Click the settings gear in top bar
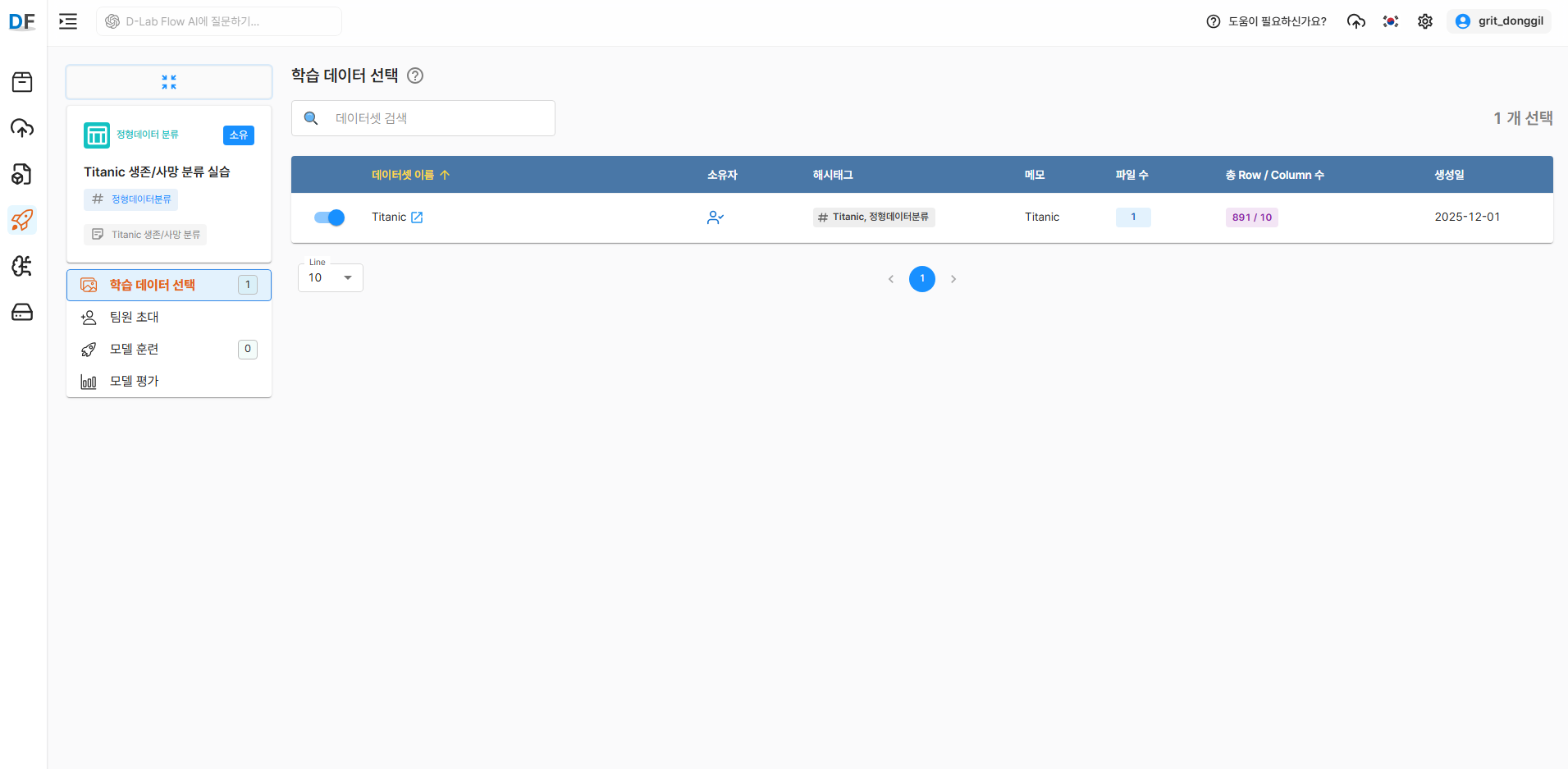This screenshot has height=769, width=1568. point(1425,21)
